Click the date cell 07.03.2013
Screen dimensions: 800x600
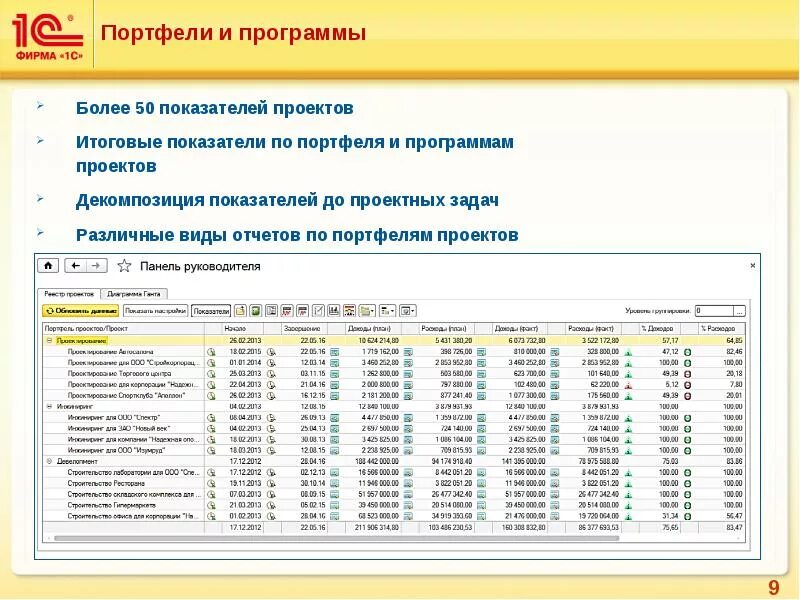(243, 494)
